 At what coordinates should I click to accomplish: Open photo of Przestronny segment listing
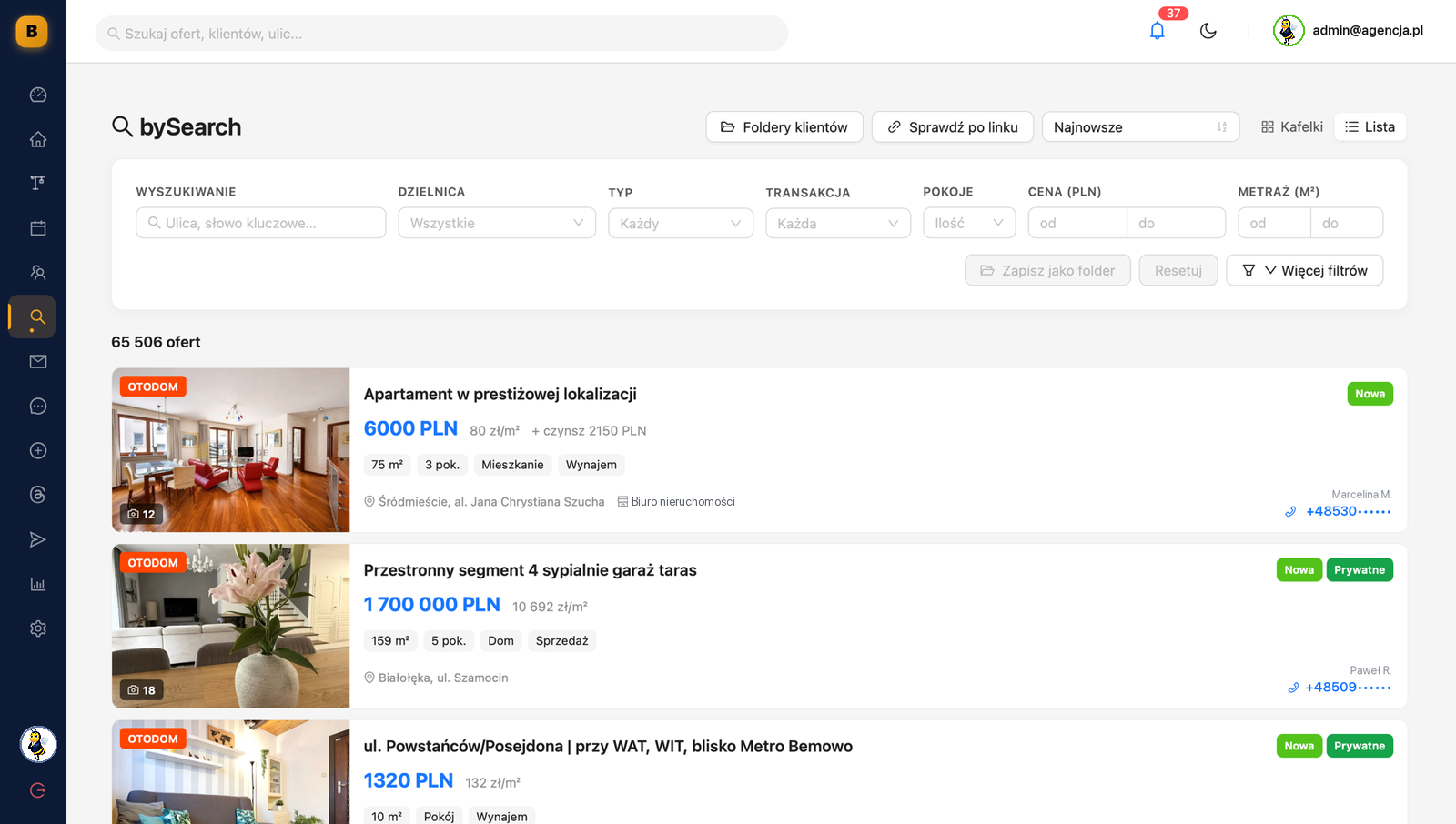[x=231, y=627]
